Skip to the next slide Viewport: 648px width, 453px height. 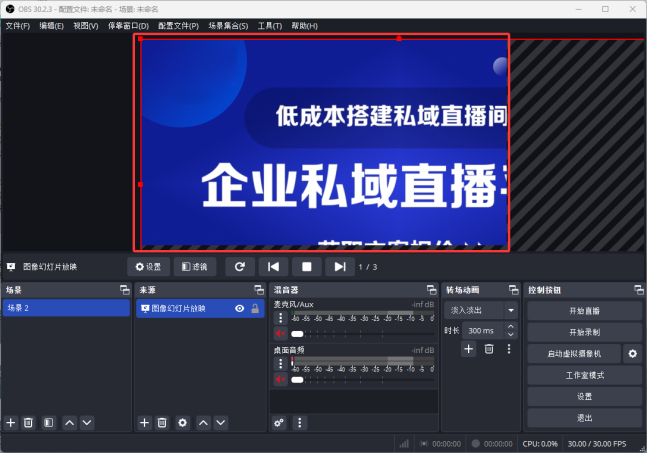tap(341, 267)
